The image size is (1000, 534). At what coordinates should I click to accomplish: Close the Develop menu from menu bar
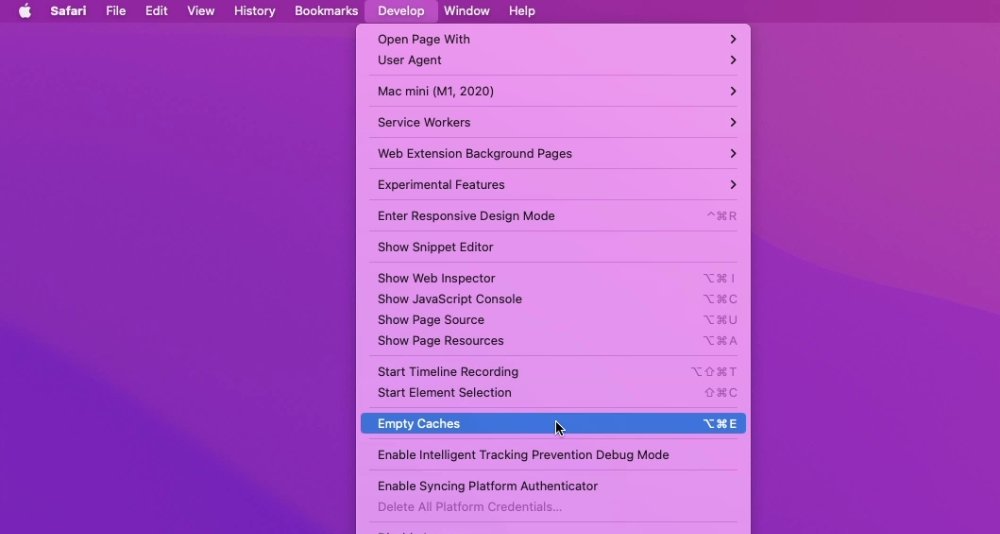click(401, 11)
